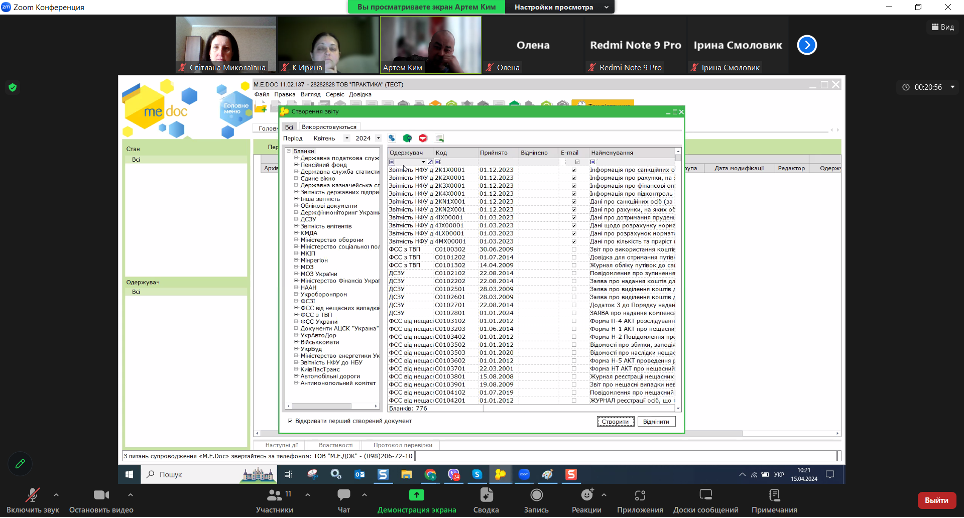Switch to the Всі tab in Створення звіту
964x518 pixels.
pos(289,127)
